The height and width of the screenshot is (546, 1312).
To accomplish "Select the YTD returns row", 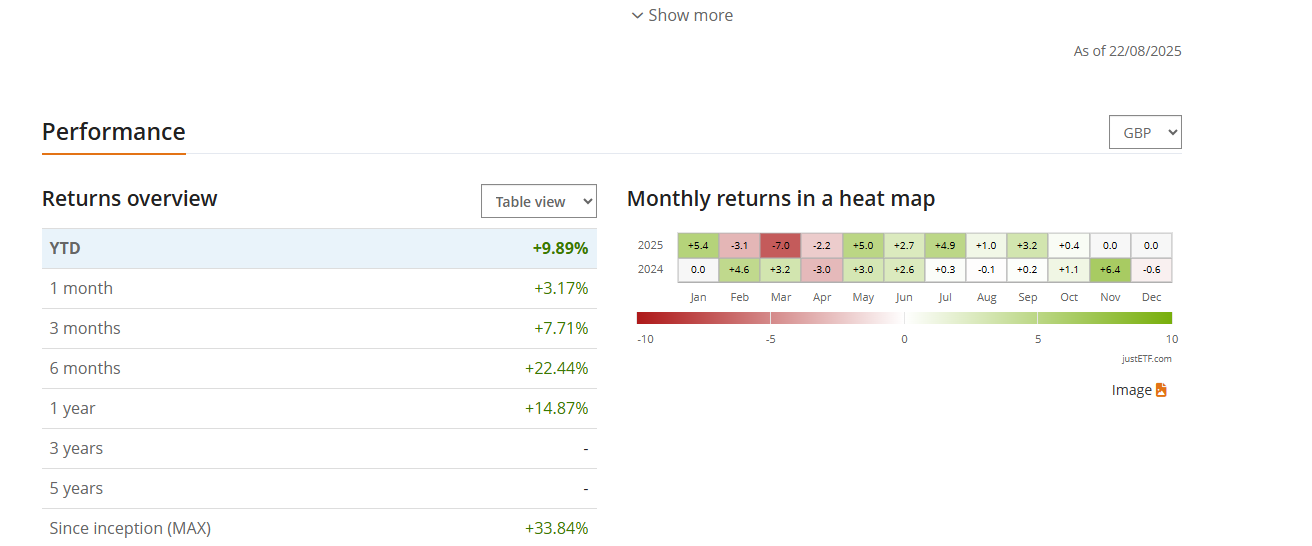I will [x=319, y=248].
